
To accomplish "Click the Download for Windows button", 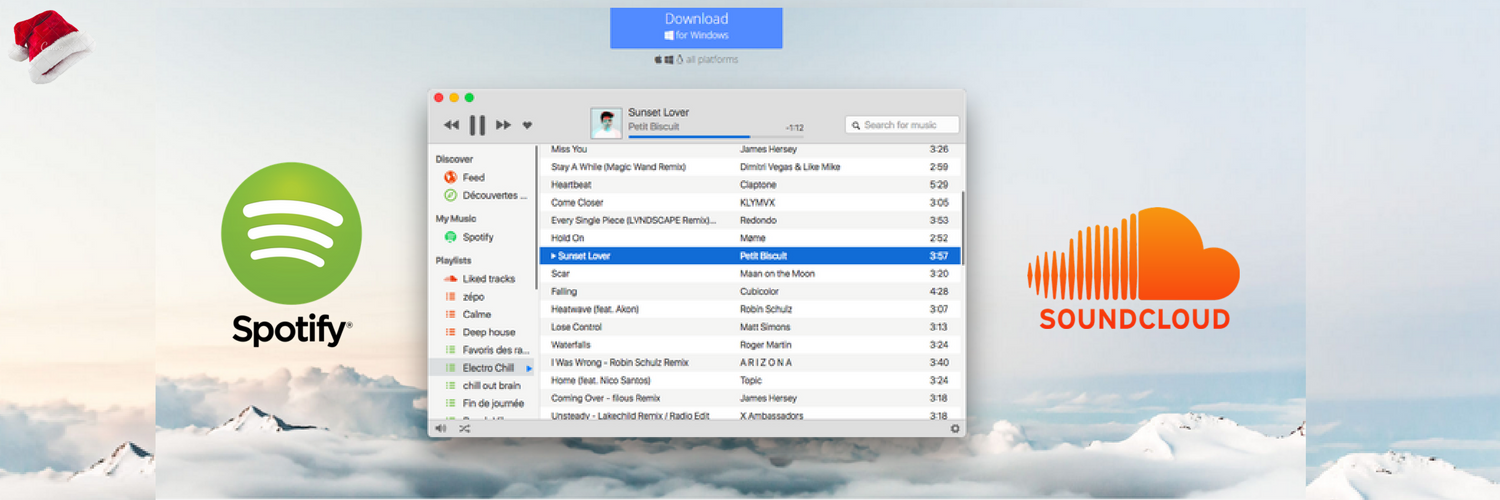I will tap(696, 27).
